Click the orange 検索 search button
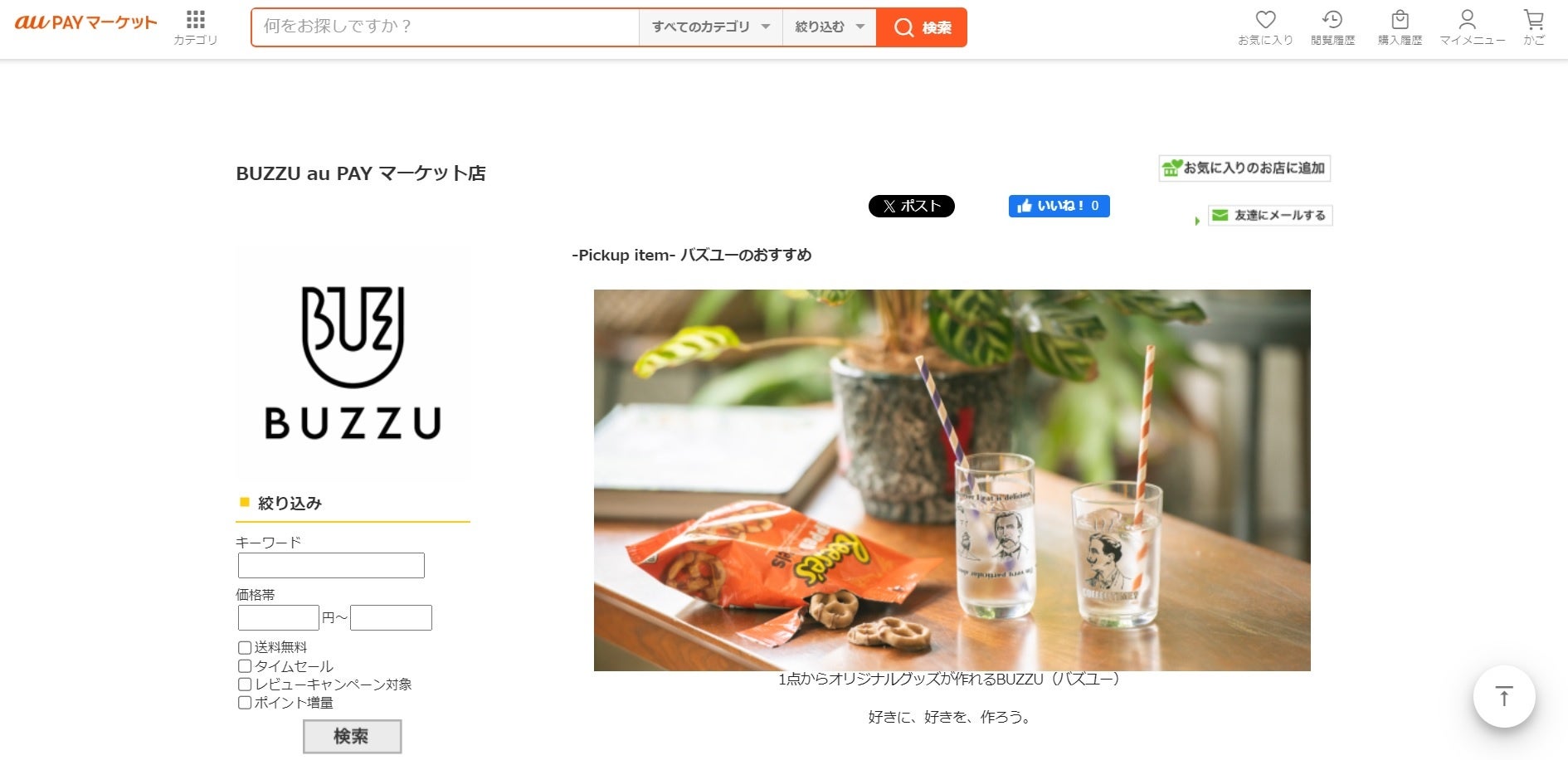 (922, 27)
